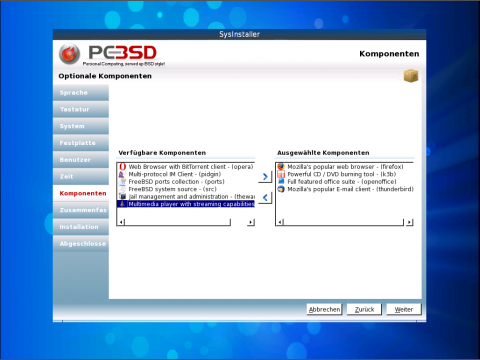Go to the Zeit step
Viewport: 480px width, 360px height.
pyautogui.click(x=81, y=176)
